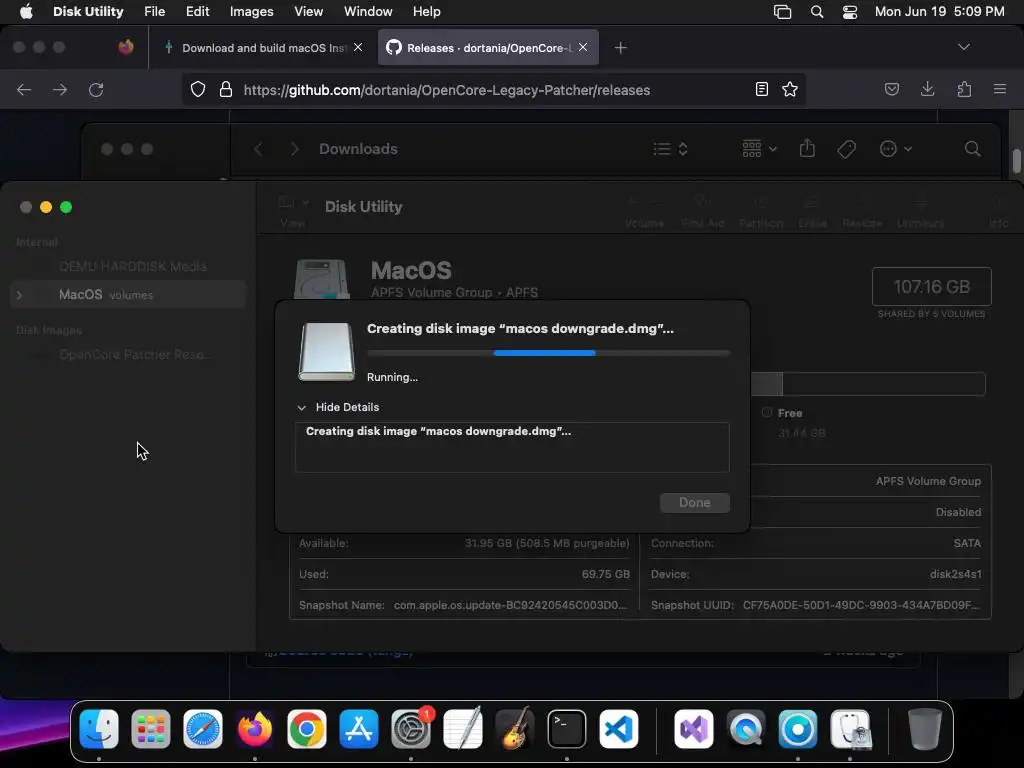
Task: Click the Finder share icon
Action: (x=807, y=148)
